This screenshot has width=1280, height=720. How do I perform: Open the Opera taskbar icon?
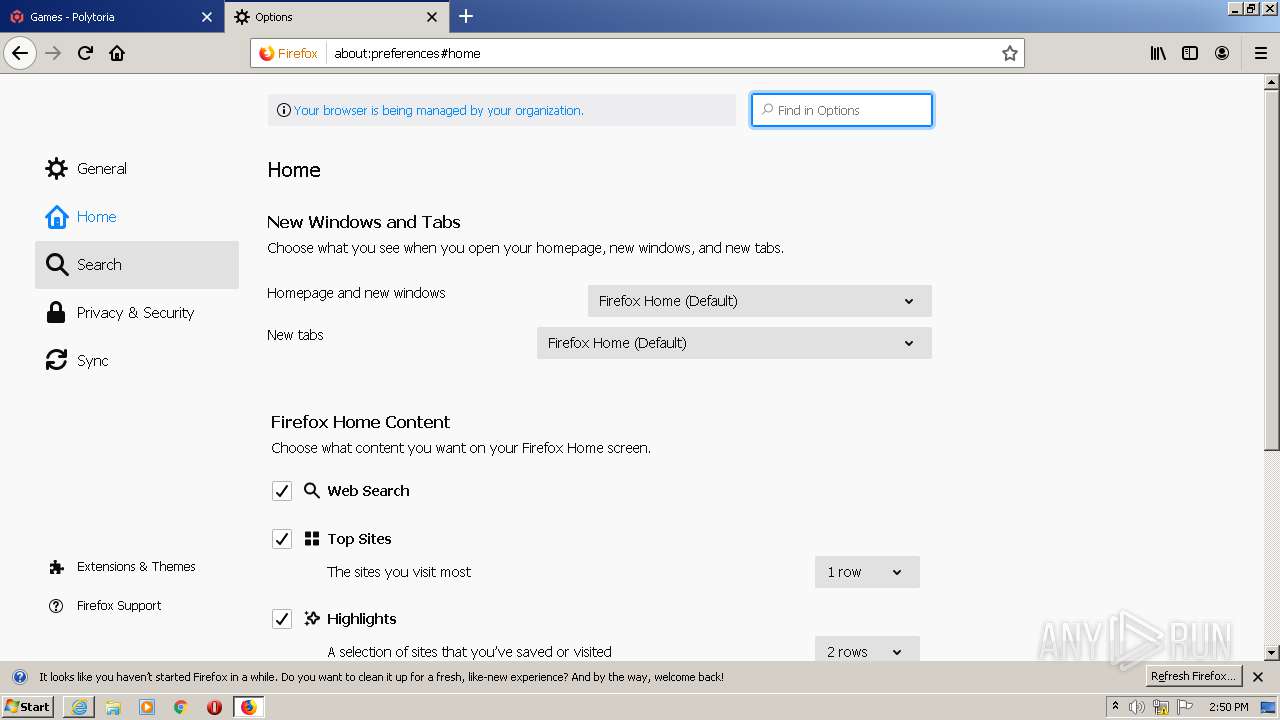[x=215, y=707]
